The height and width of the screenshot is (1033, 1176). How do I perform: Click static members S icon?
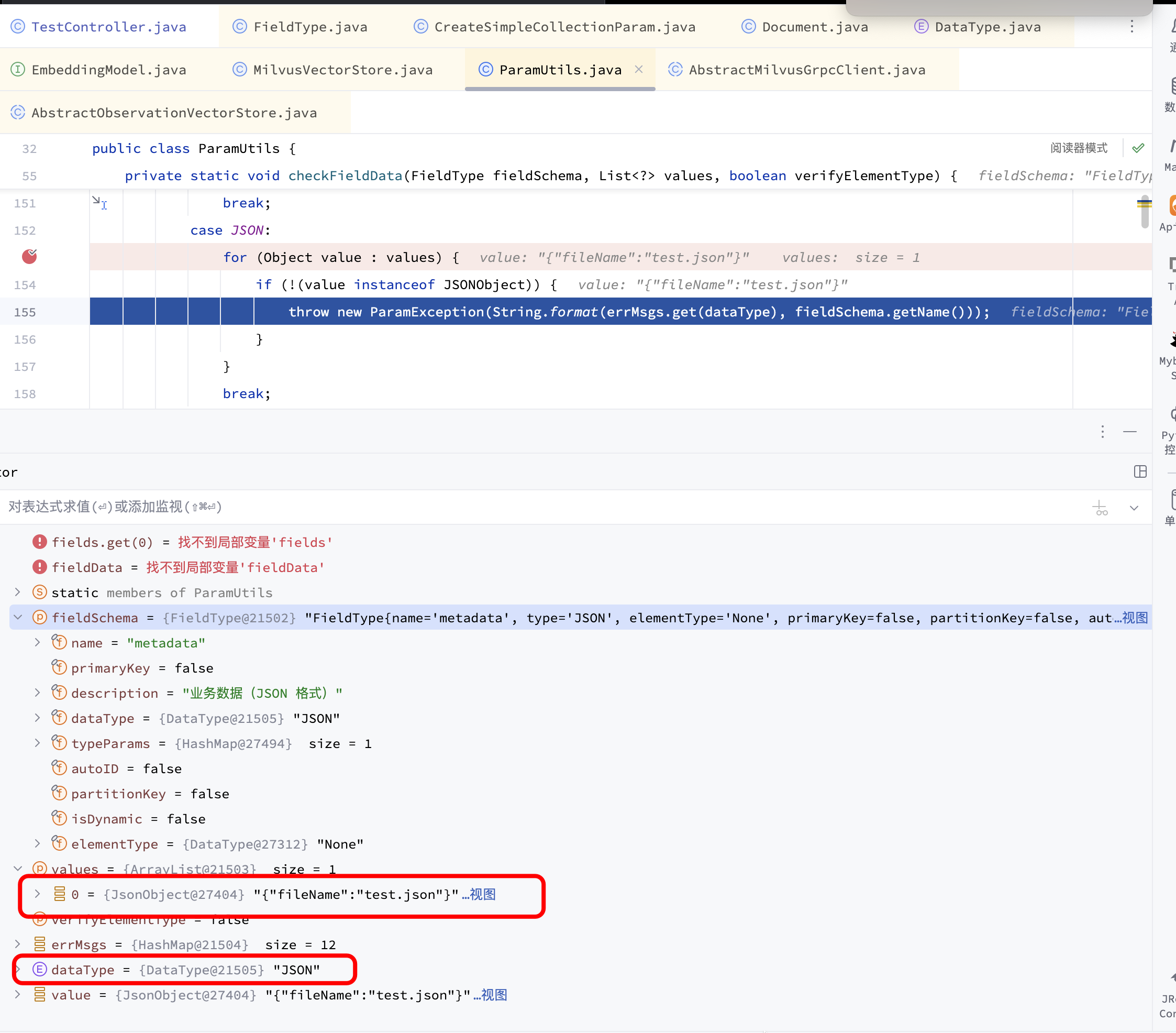pos(39,592)
